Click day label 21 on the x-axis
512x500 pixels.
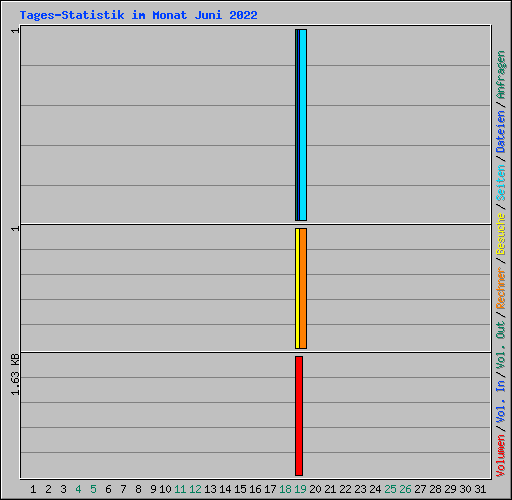point(330,489)
